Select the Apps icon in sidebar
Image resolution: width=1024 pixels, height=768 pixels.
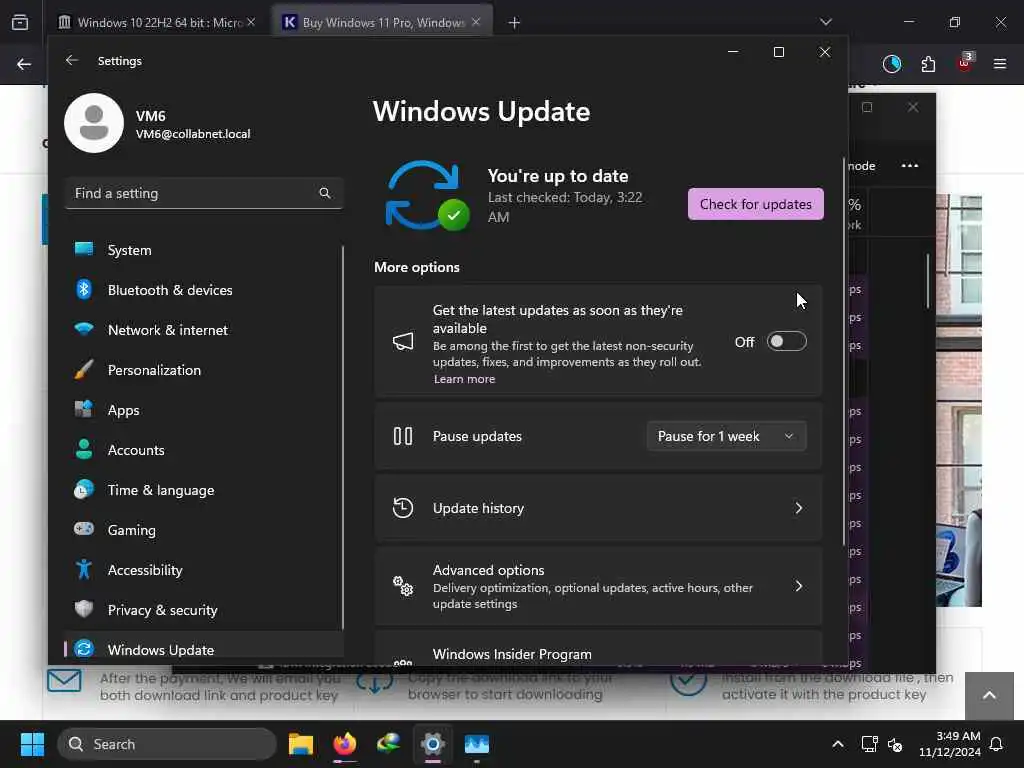[84, 409]
